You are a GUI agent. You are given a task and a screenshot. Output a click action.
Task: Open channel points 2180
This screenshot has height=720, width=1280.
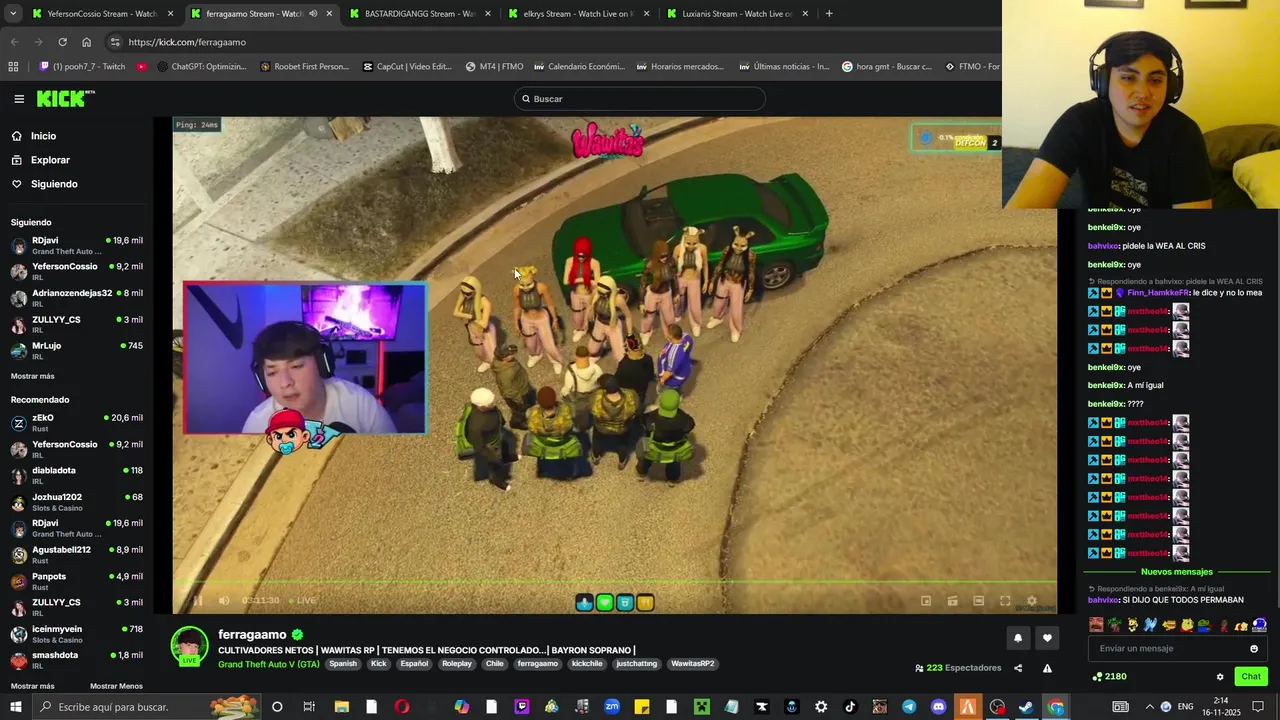click(x=1110, y=677)
